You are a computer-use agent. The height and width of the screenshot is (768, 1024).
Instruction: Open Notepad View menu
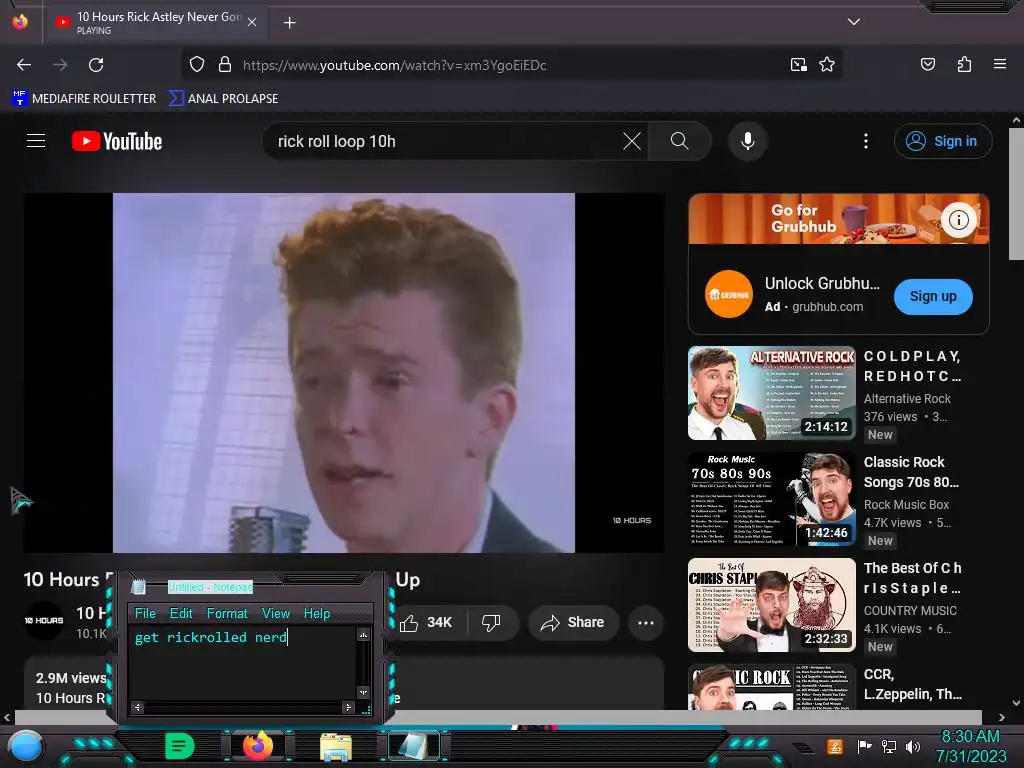point(276,613)
